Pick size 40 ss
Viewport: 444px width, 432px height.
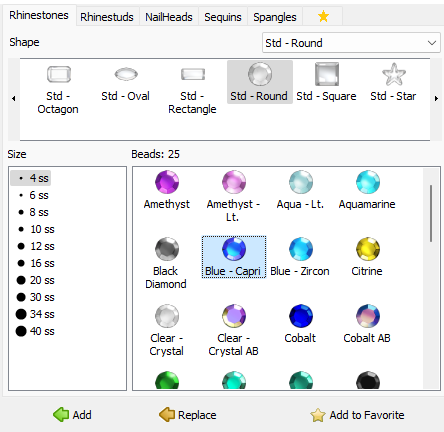pyautogui.click(x=35, y=331)
